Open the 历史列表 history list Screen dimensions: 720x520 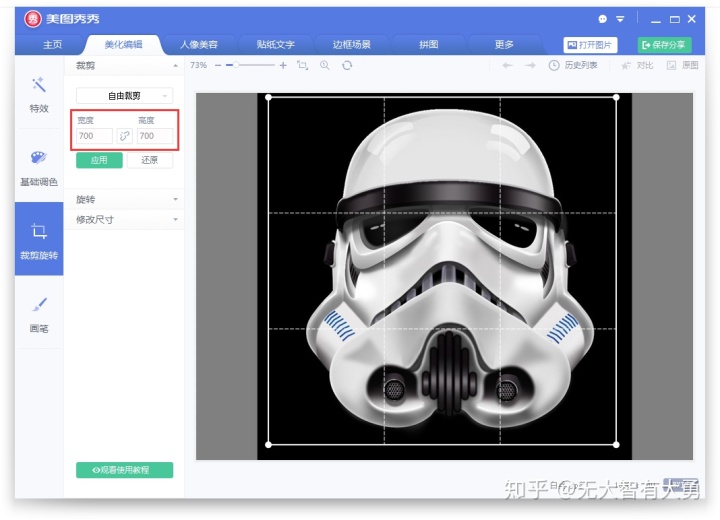tap(573, 66)
